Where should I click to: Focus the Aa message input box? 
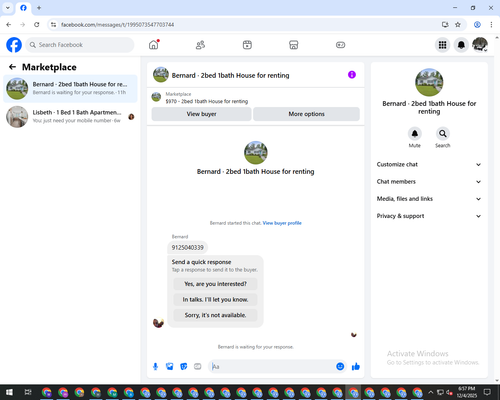[x=272, y=367]
